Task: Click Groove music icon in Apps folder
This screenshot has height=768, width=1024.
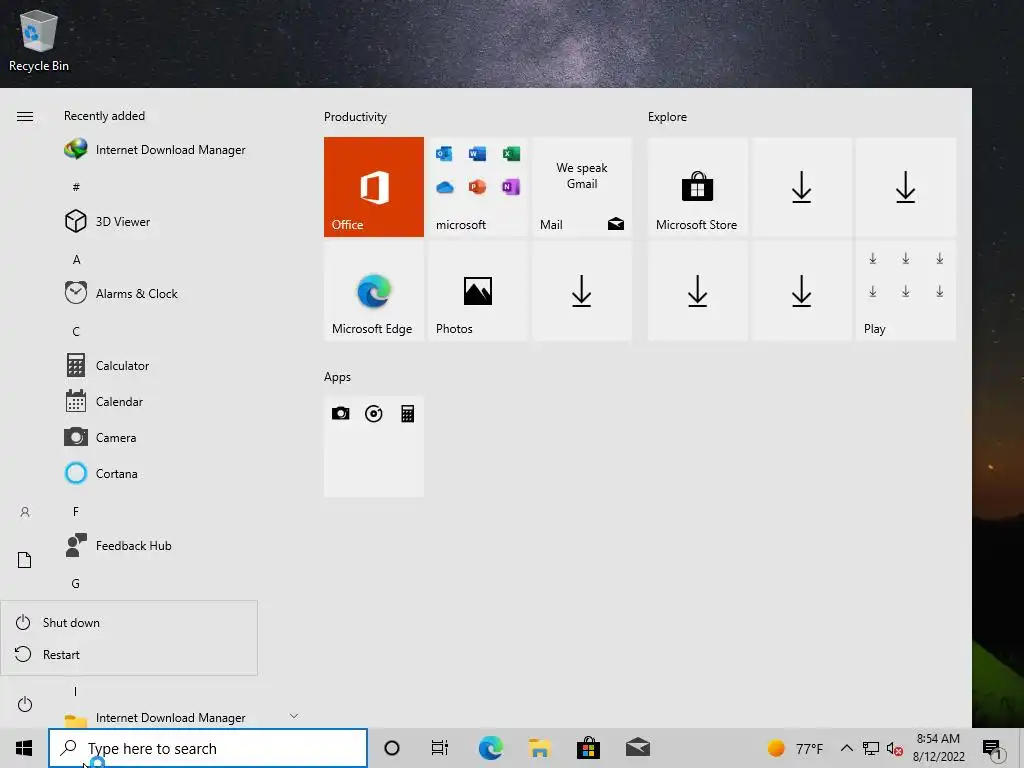Action: pos(374,413)
